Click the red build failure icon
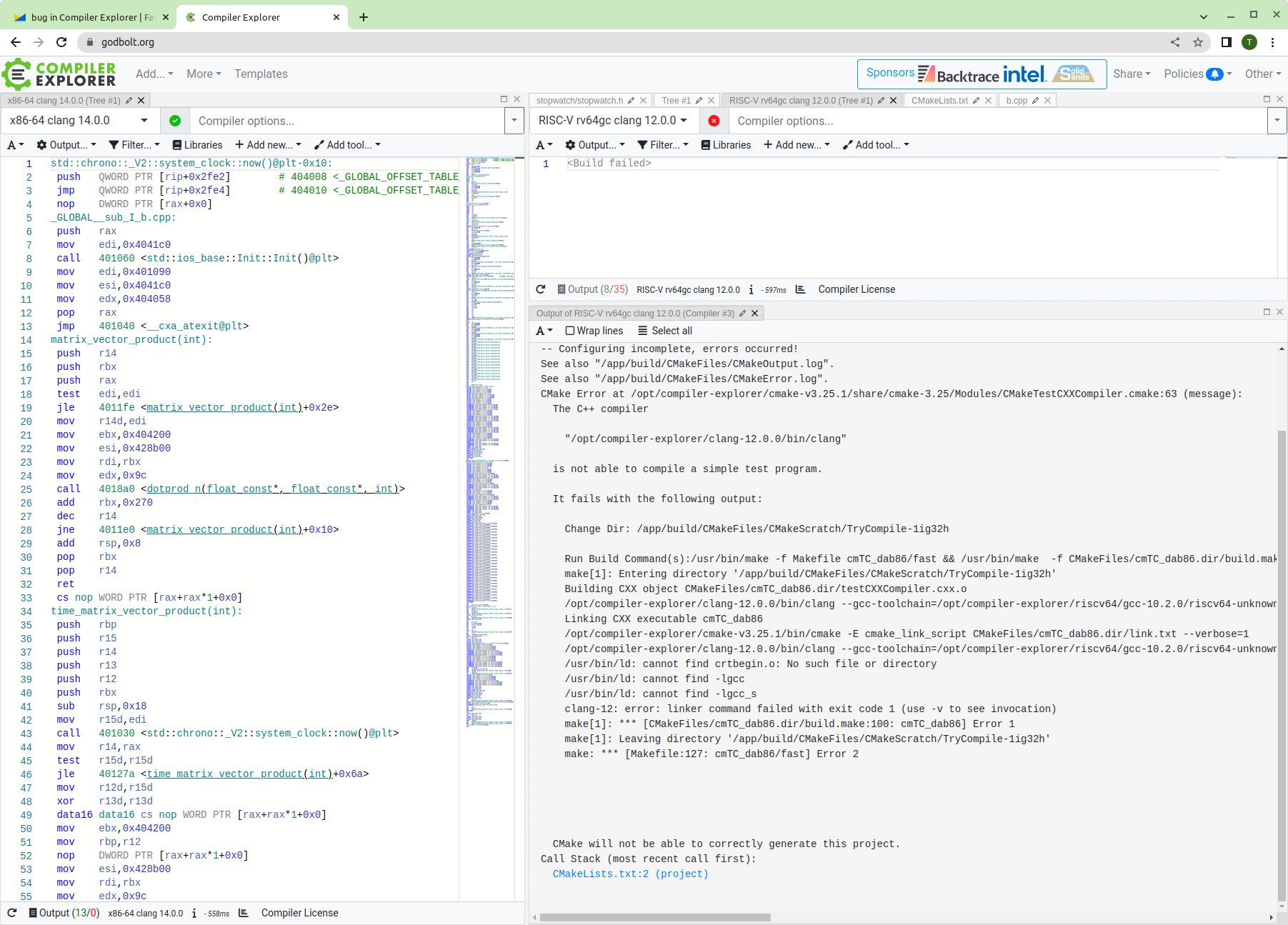This screenshot has width=1288, height=925. tap(714, 121)
